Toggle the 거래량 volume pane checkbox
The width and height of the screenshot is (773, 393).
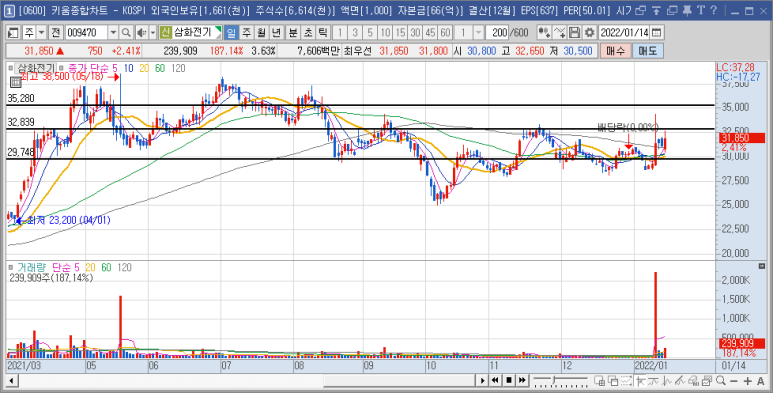[10, 267]
